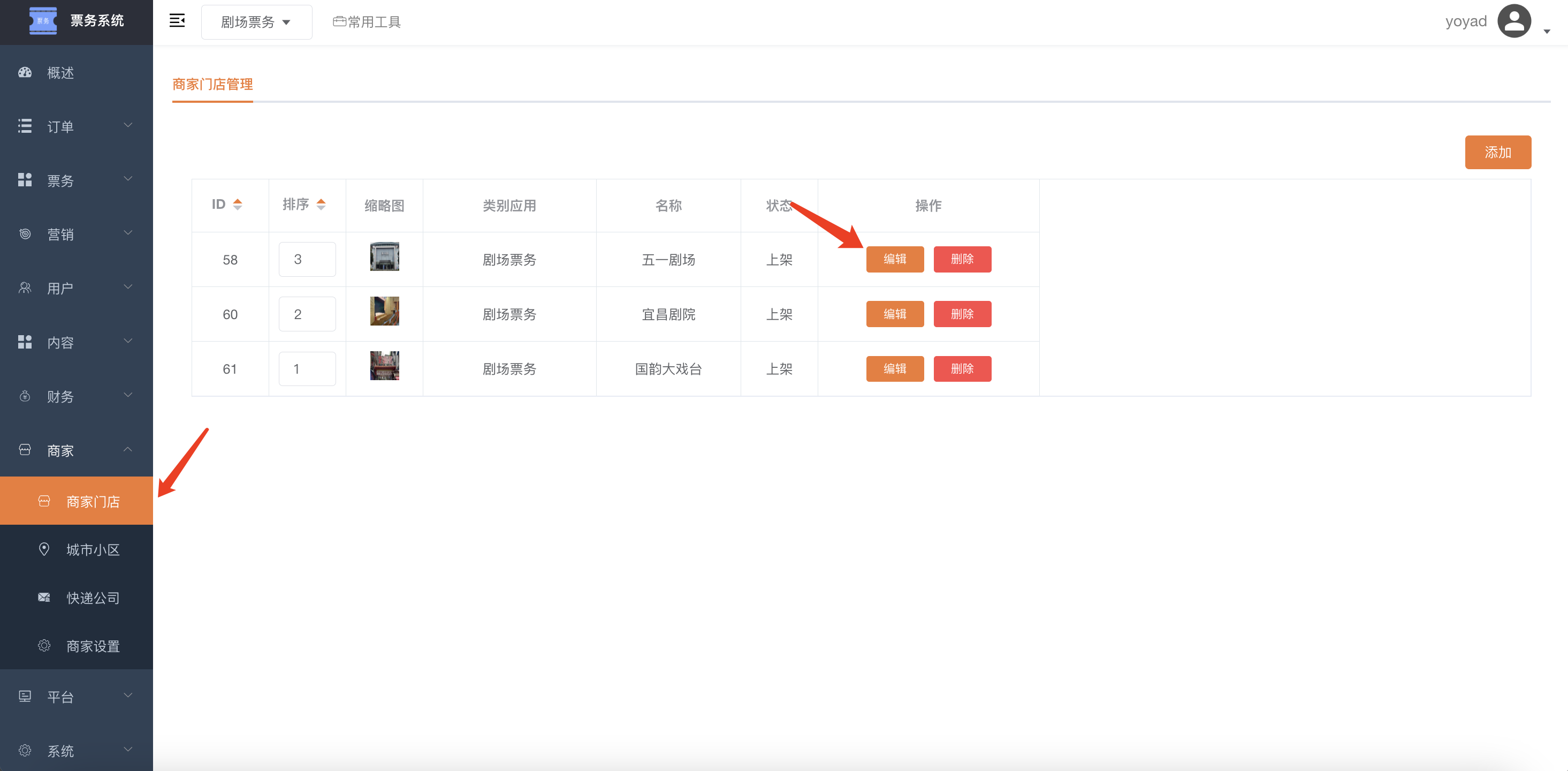Click the 用户 people icon
Screen dimensions: 1568x771
coord(25,288)
